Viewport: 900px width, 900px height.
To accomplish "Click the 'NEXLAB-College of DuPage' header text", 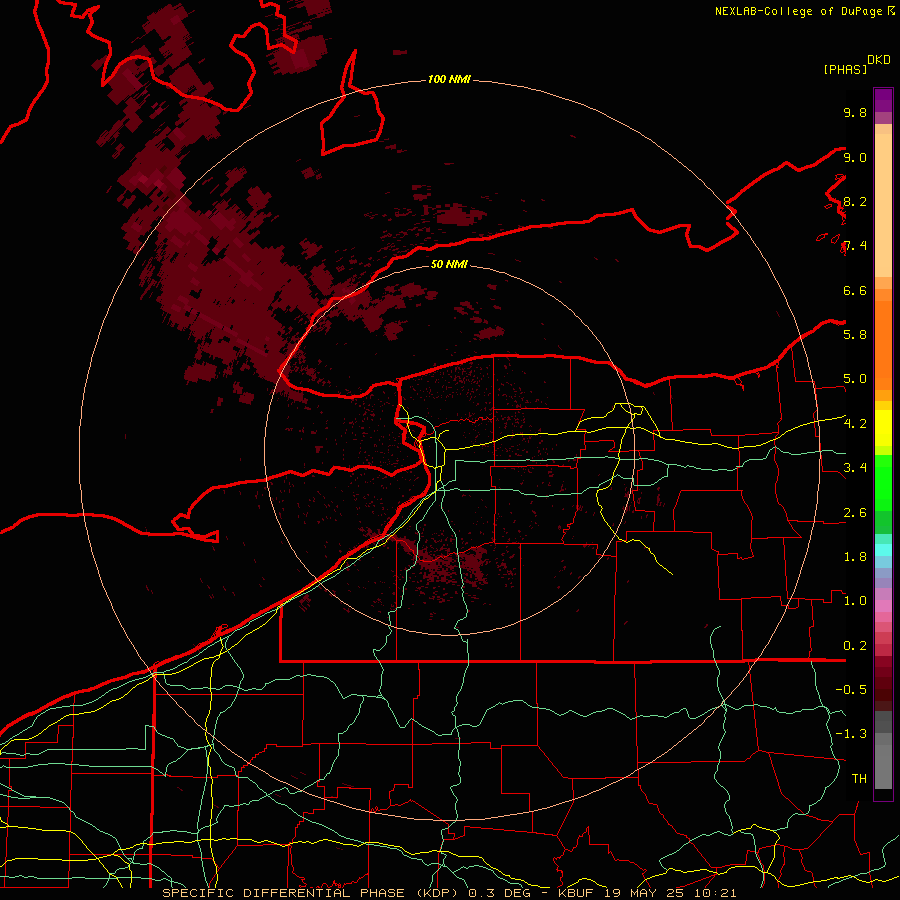I will (x=800, y=11).
